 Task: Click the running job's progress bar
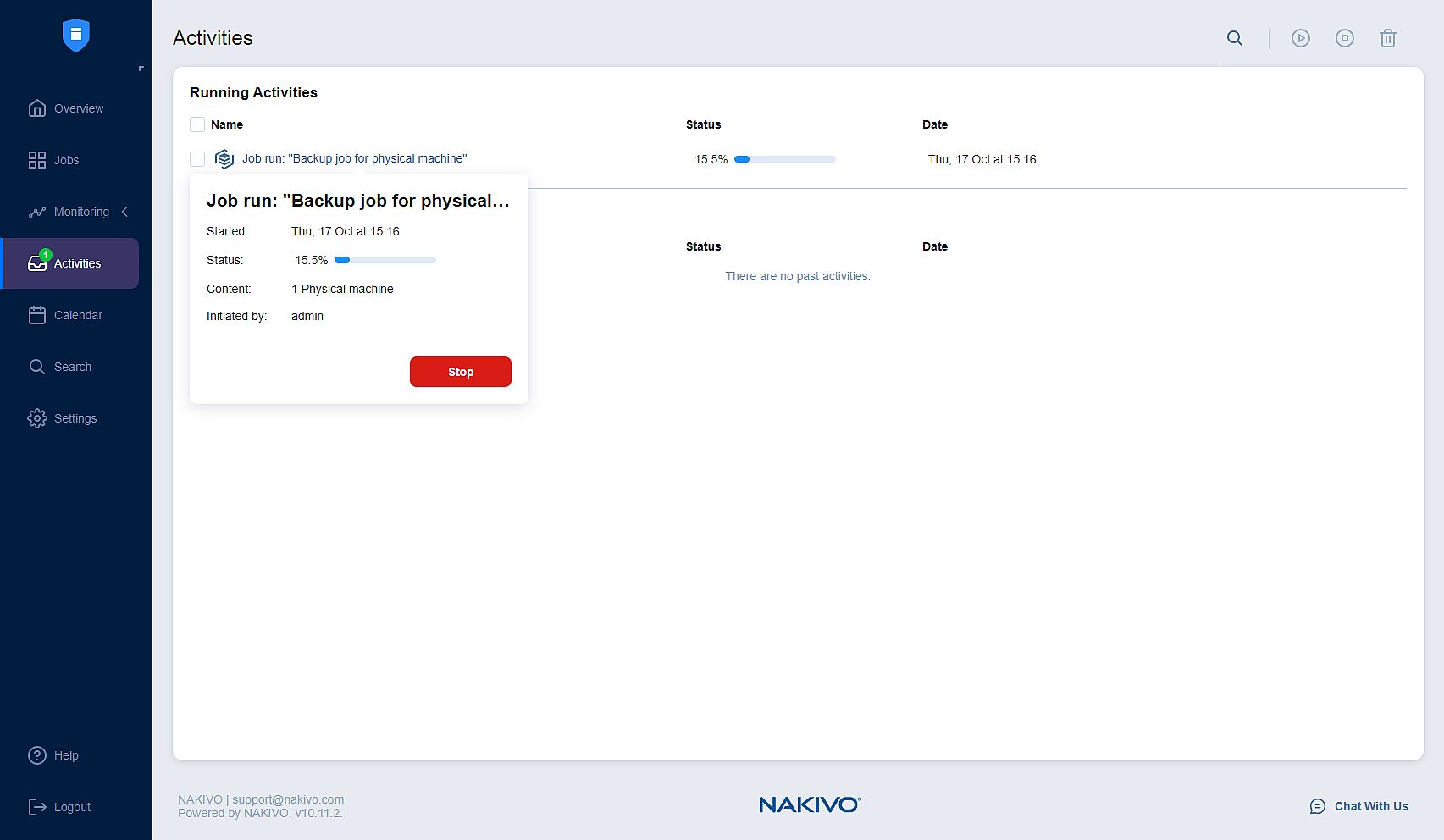pos(783,158)
